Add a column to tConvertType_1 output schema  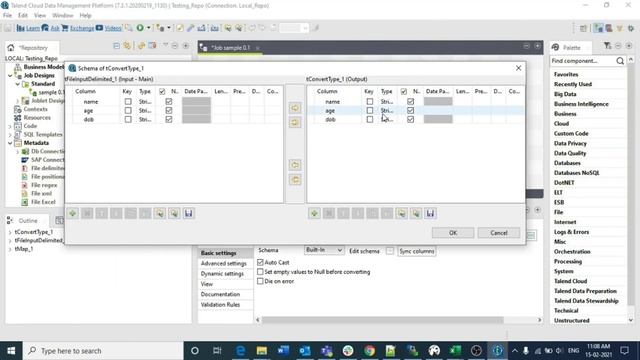314,213
